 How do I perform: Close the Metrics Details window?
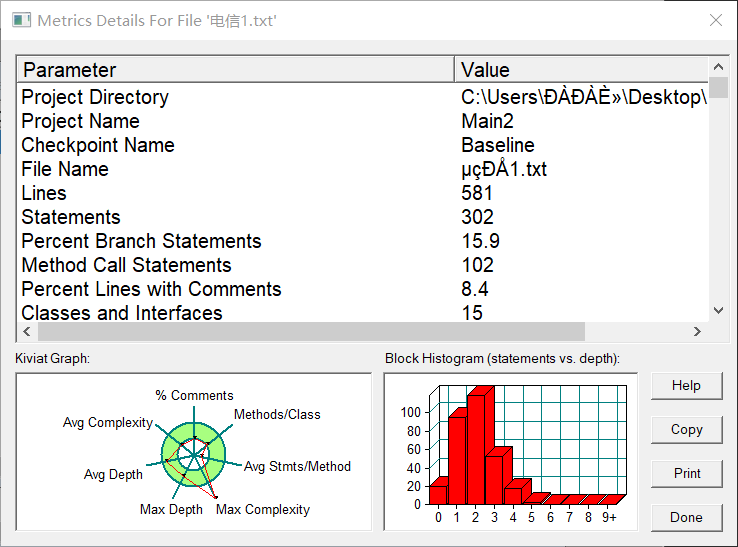point(716,20)
